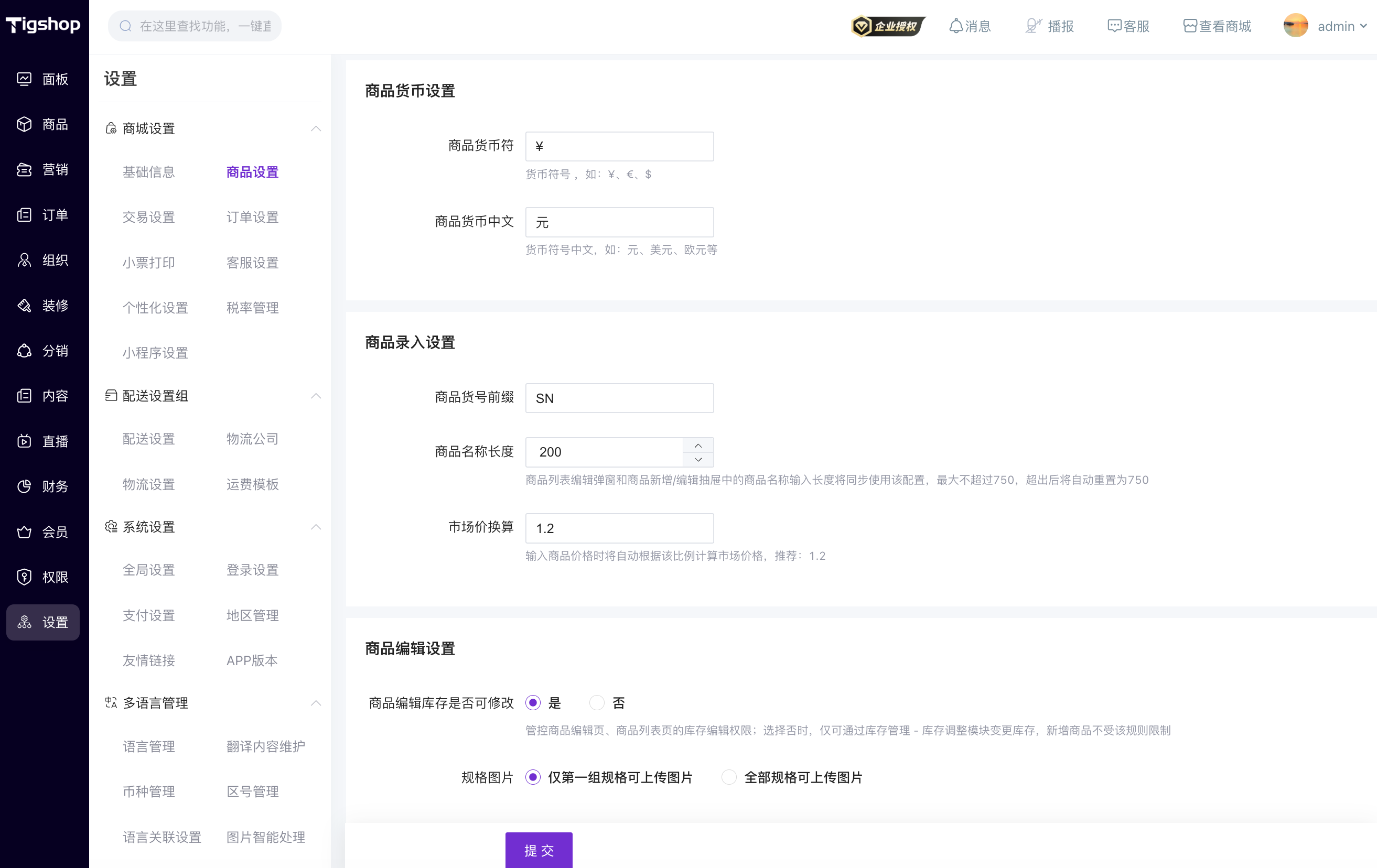This screenshot has width=1377, height=868.
Task: Open 小票打印 settings page
Action: 149,262
